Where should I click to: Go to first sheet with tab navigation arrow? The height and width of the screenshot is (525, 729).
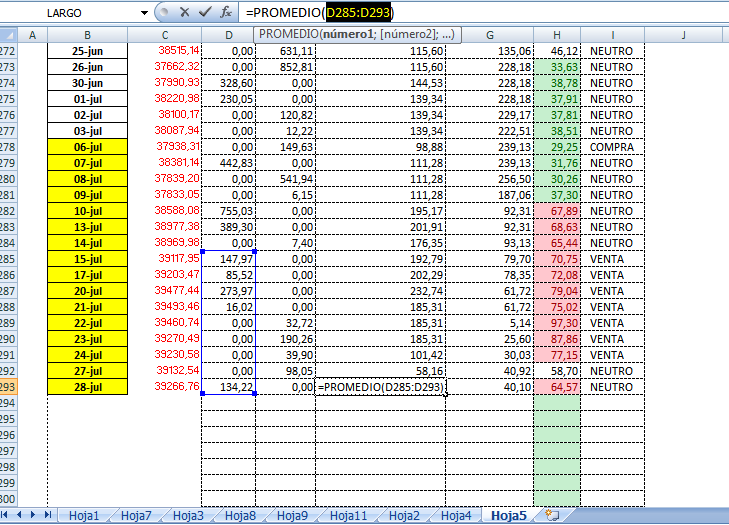pyautogui.click(x=9, y=514)
